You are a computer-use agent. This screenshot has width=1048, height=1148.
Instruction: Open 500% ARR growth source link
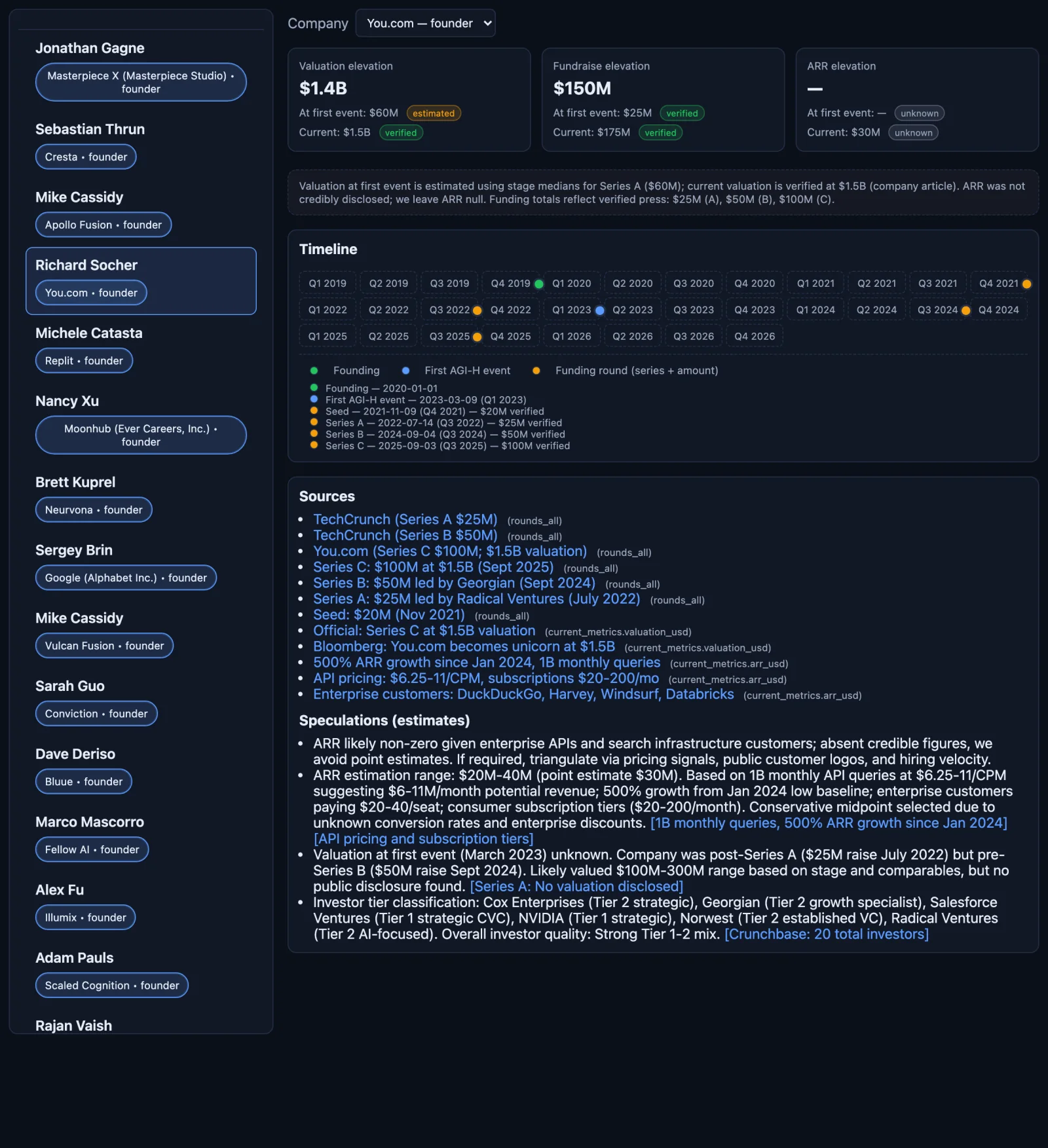point(486,663)
